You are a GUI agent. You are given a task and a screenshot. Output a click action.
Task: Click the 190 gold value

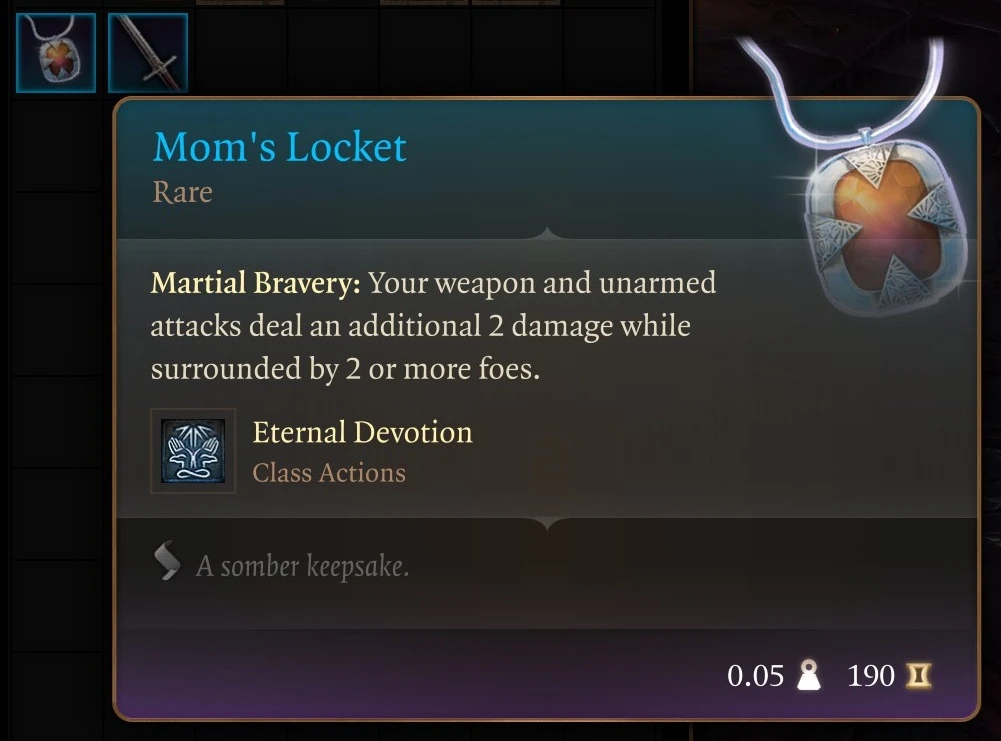[x=871, y=676]
